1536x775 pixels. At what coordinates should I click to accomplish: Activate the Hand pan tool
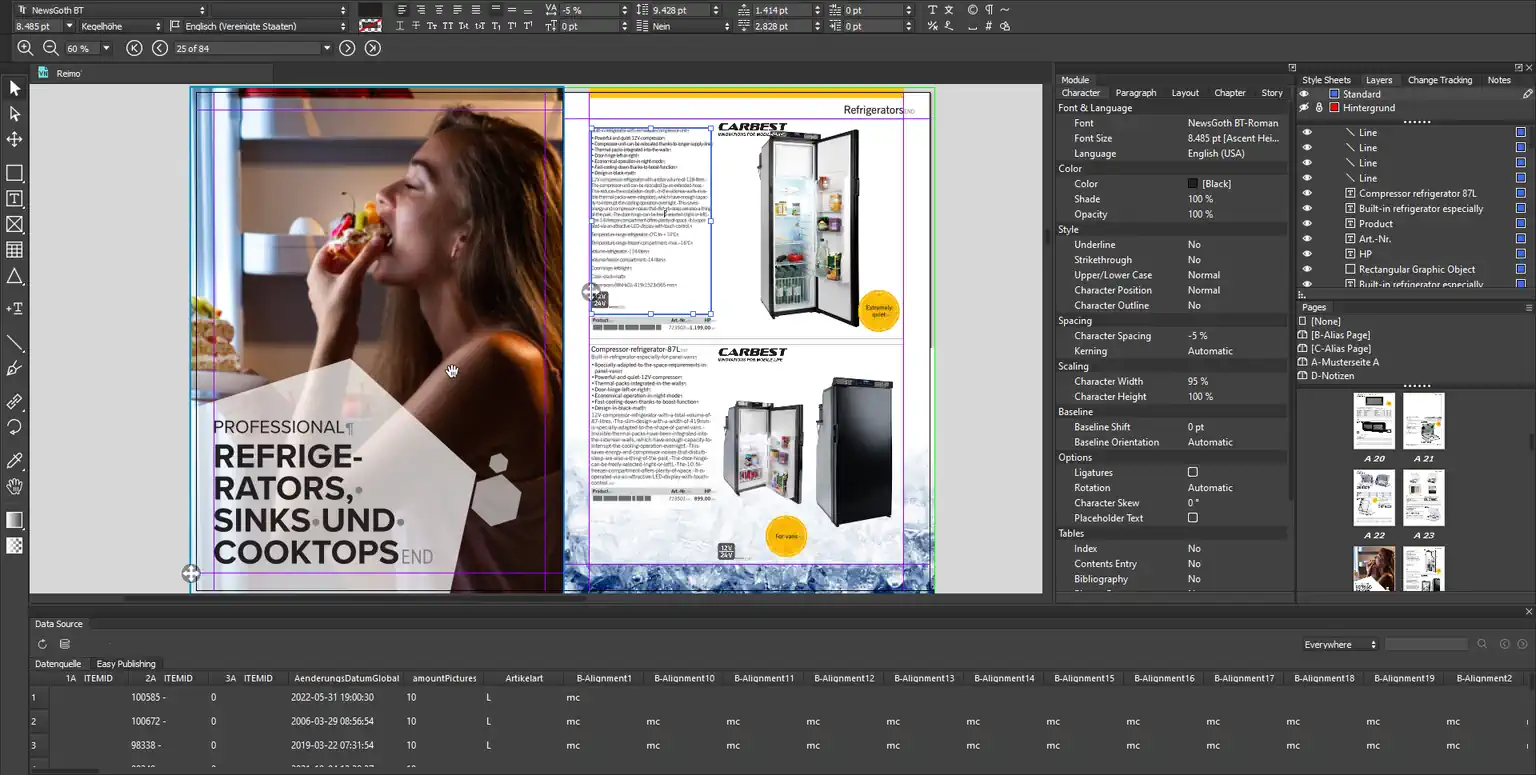(x=14, y=487)
